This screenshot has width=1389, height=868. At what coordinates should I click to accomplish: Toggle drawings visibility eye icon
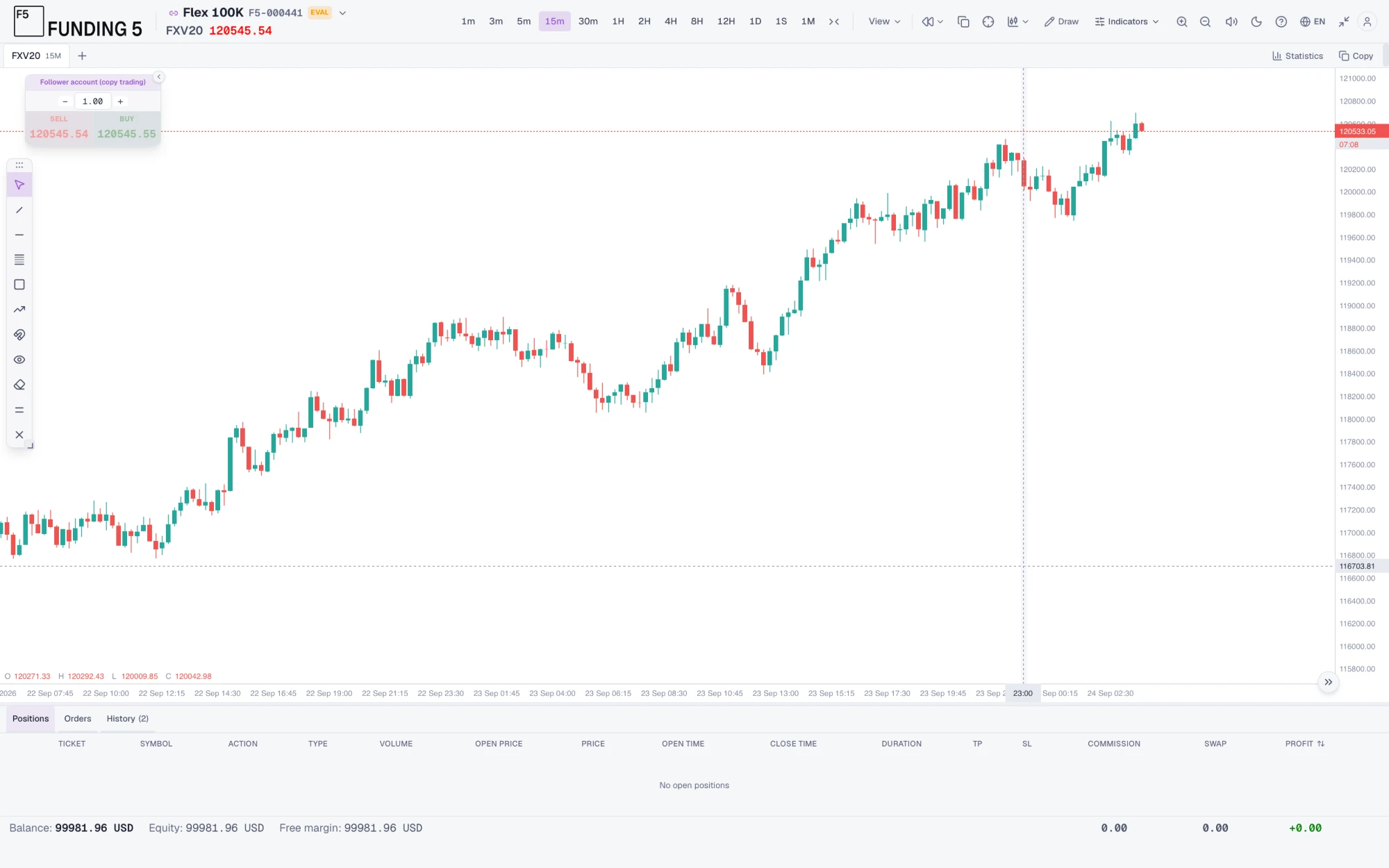[x=19, y=360]
